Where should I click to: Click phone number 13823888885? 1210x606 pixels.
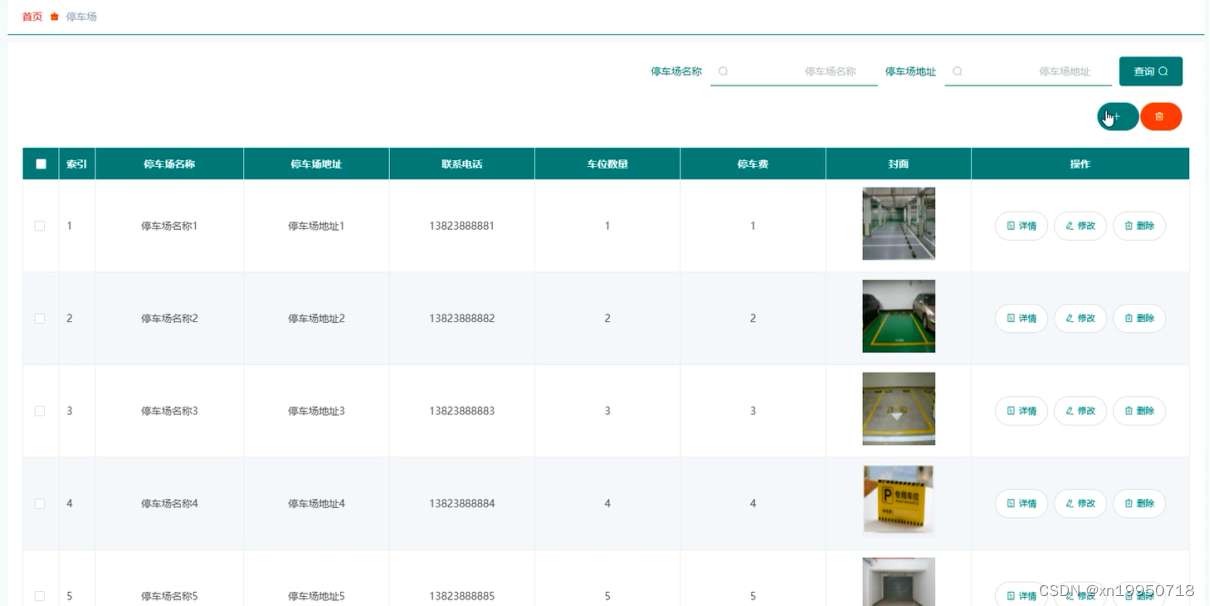[462, 596]
